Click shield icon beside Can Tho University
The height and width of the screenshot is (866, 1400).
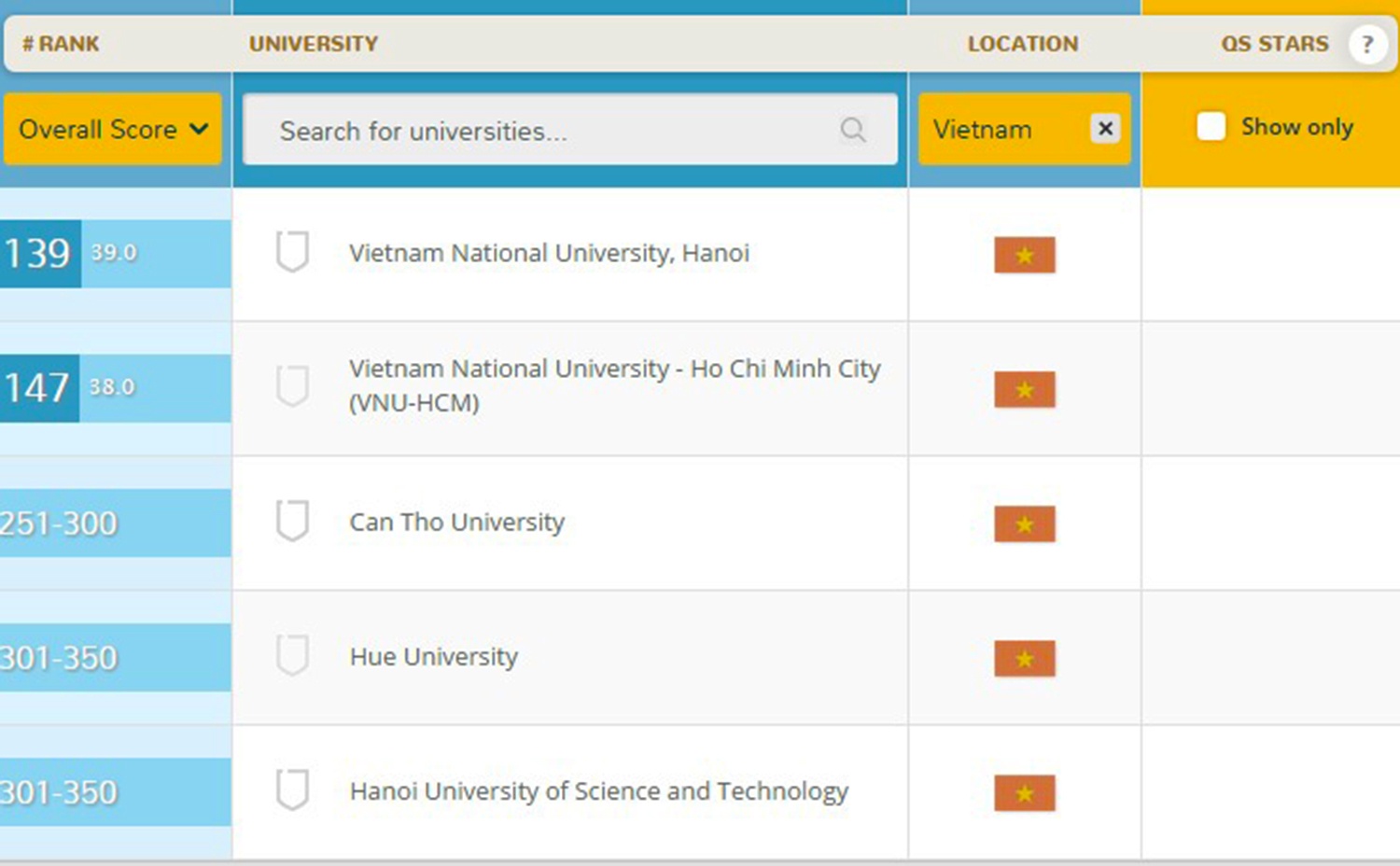click(x=292, y=521)
